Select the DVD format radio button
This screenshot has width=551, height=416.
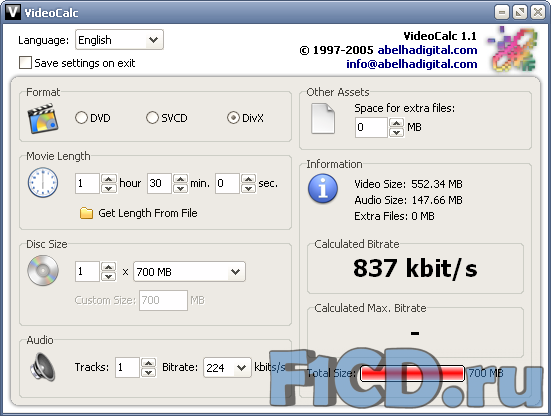81,118
